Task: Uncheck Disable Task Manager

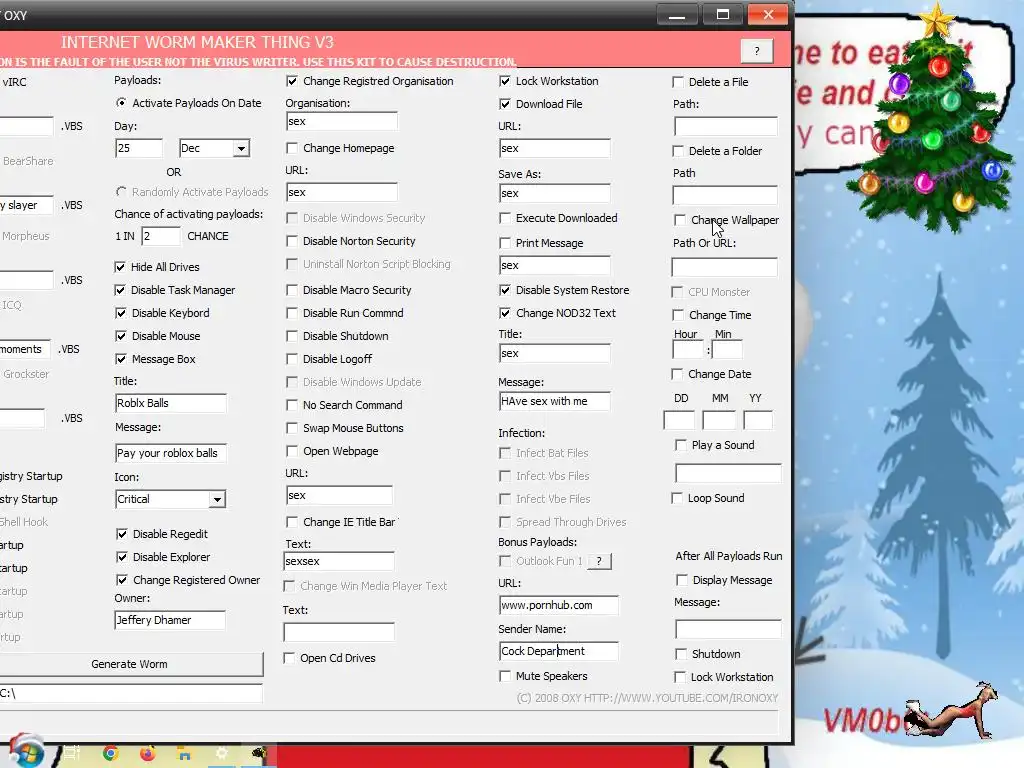Action: (120, 290)
